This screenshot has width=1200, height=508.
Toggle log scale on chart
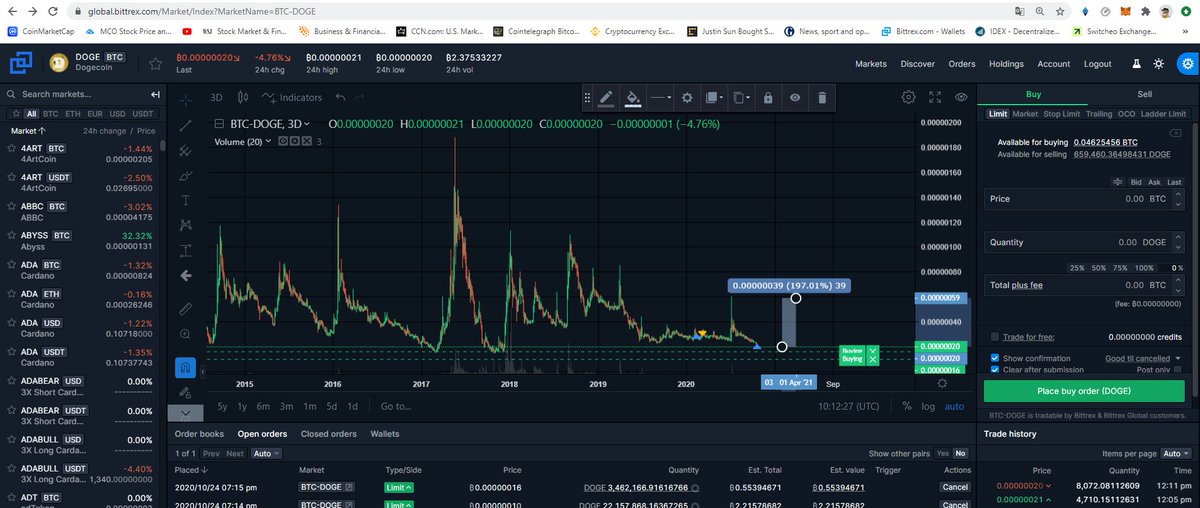point(928,406)
